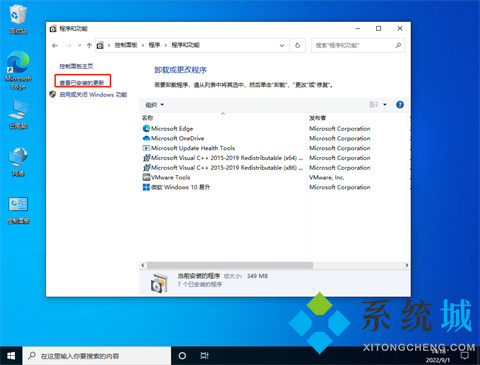This screenshot has height=365, width=480.
Task: Sort by the 发布者 column header
Action: click(317, 118)
